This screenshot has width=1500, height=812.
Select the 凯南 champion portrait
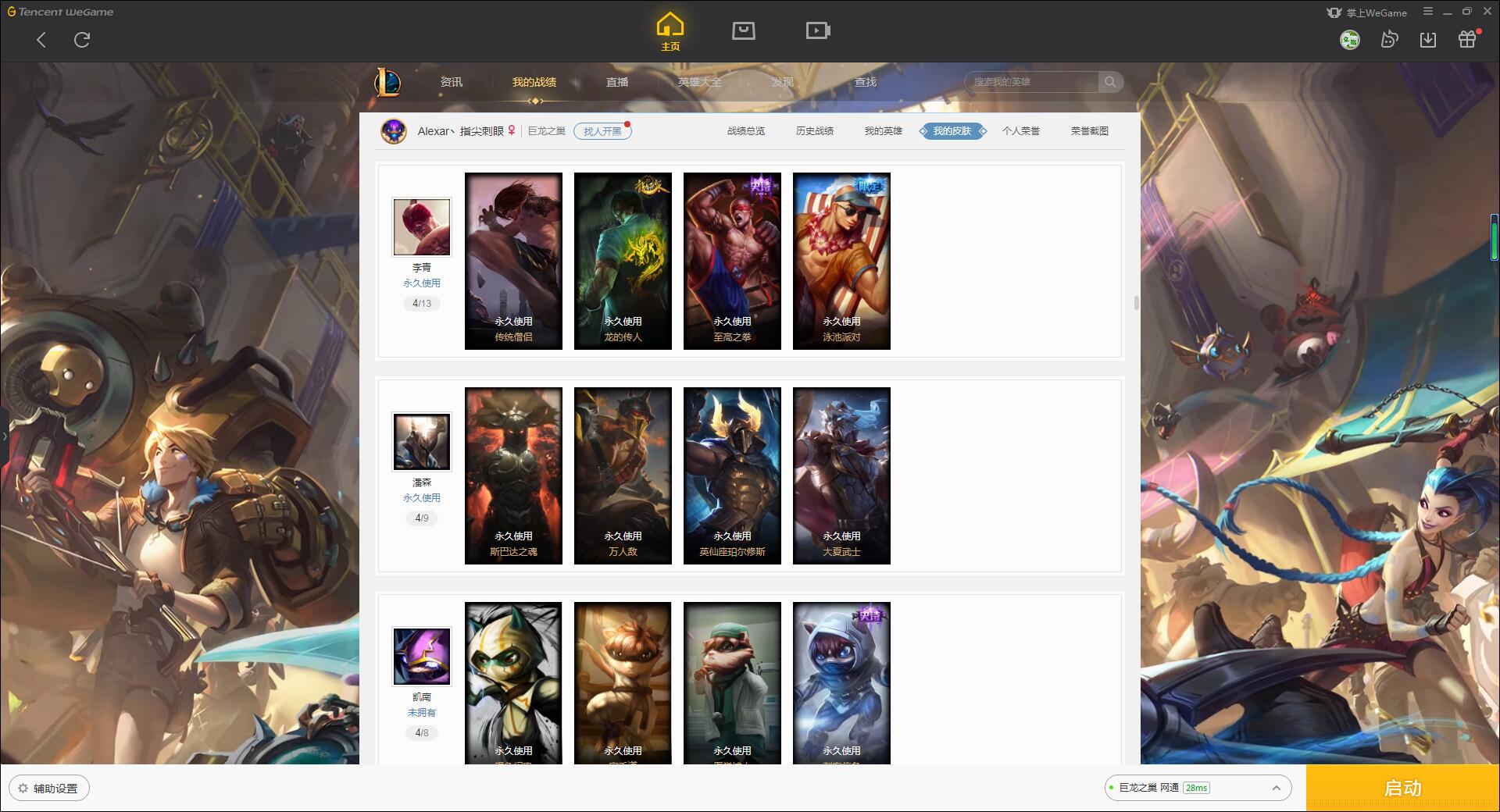tap(422, 657)
